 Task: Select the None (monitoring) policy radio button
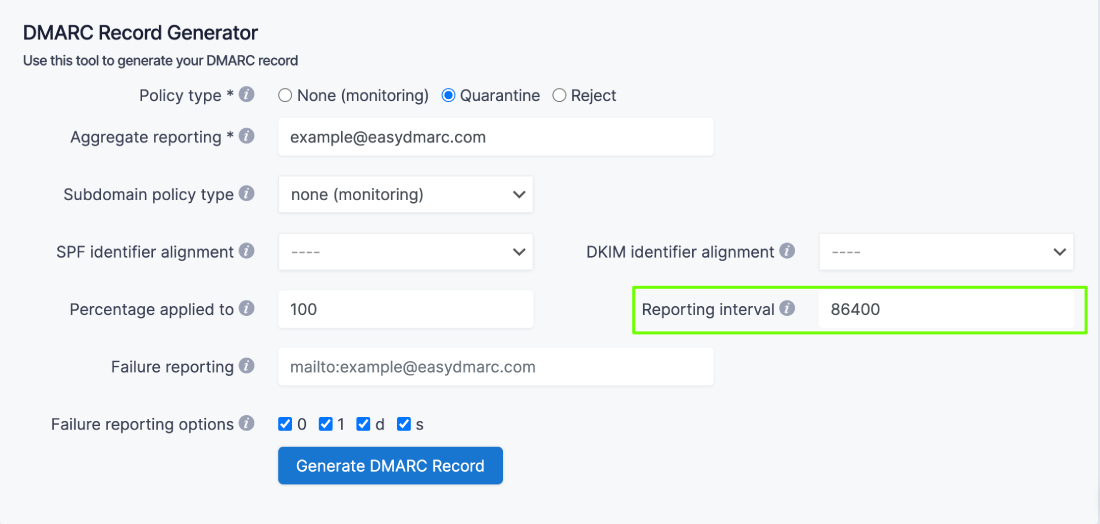[x=285, y=96]
